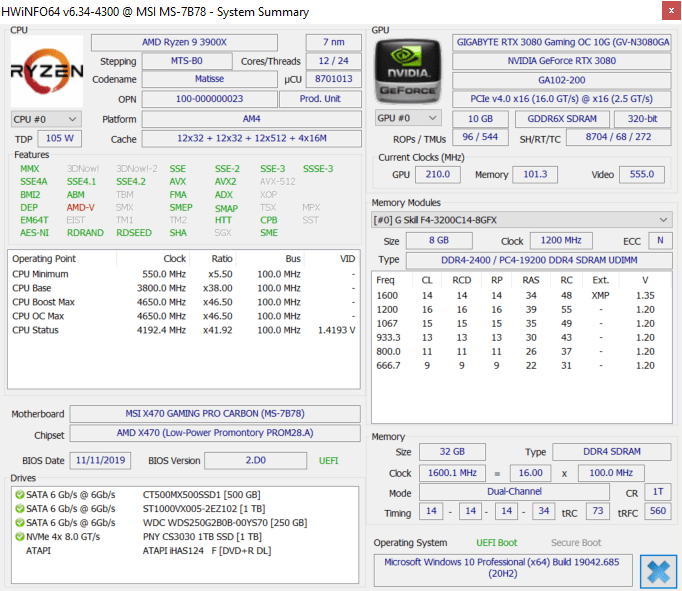
Task: Click the VID column header
Action: pyautogui.click(x=332, y=259)
